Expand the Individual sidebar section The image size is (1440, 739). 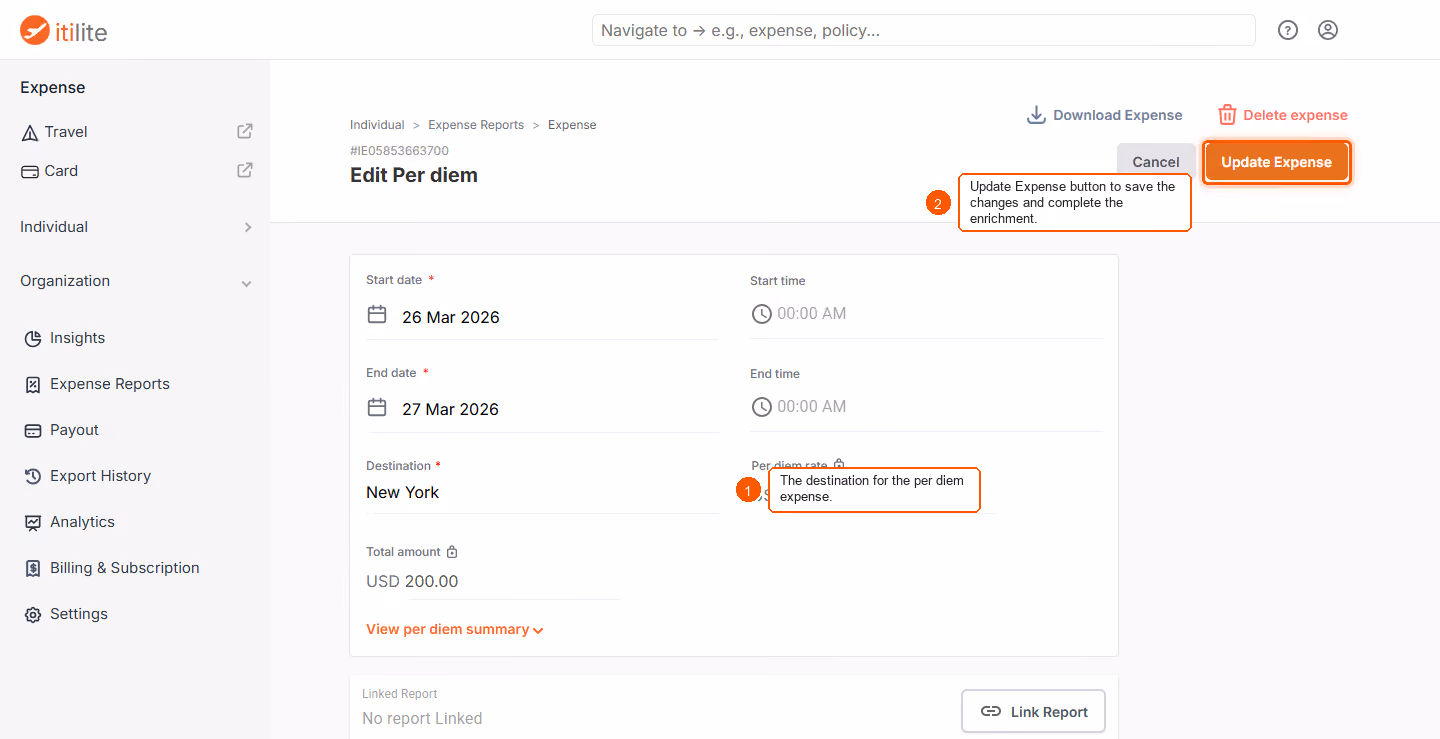(x=135, y=227)
